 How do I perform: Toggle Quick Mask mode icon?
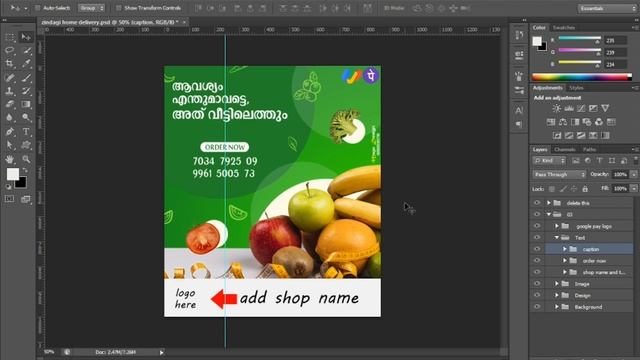point(9,199)
